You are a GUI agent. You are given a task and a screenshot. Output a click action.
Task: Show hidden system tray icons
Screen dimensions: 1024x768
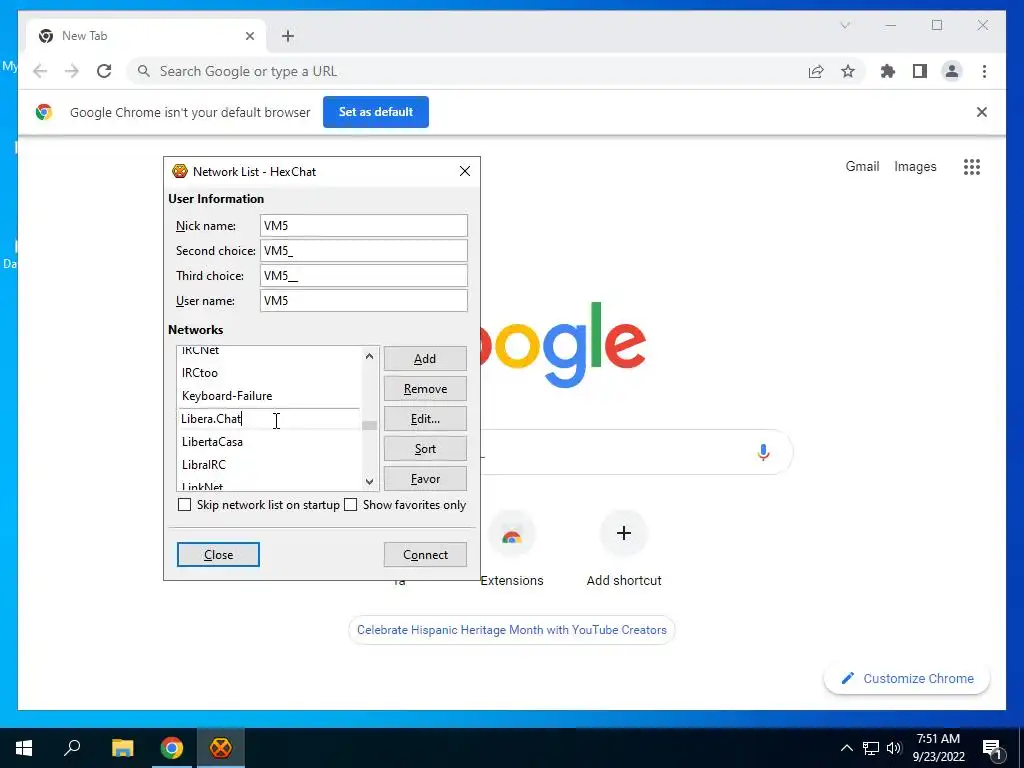coord(846,748)
